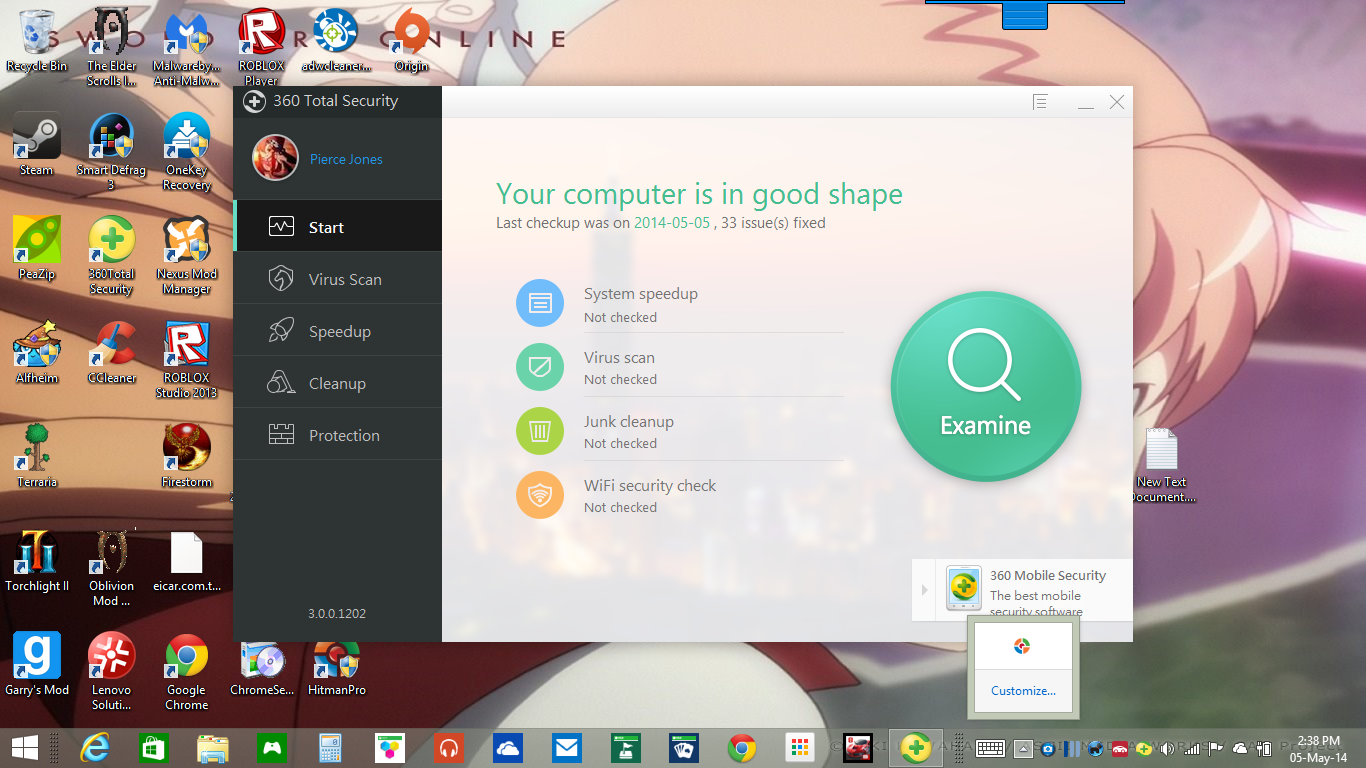Select the PeaZip desktop shortcut
This screenshot has width=1366, height=768.
37,248
